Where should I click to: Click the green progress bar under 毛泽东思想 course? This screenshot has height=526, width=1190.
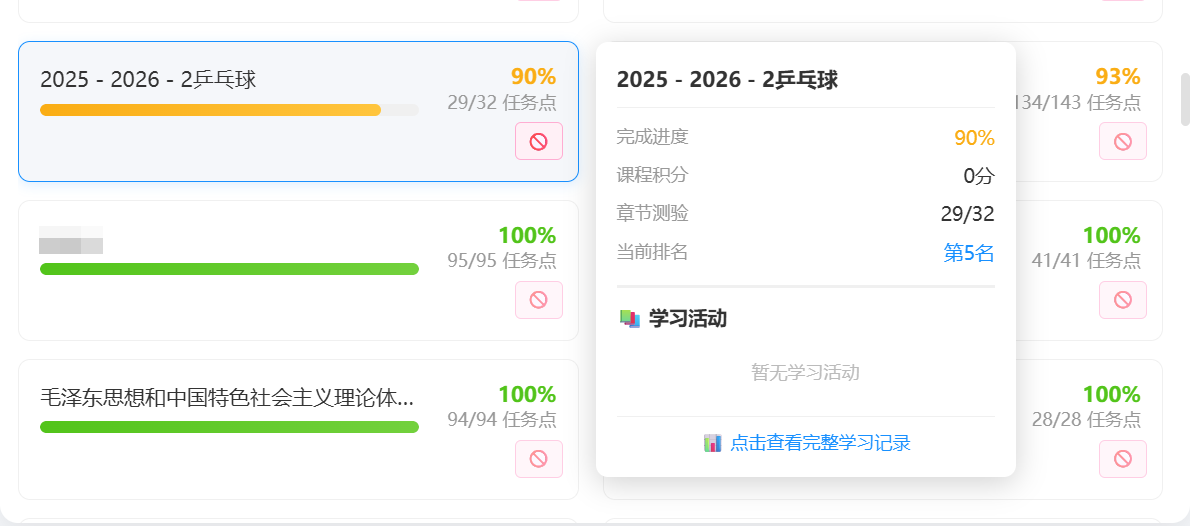229,428
